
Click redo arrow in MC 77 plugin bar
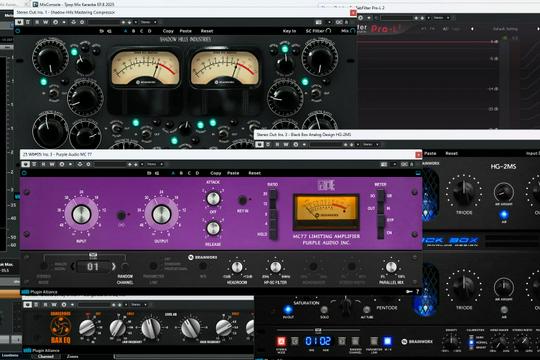click(157, 173)
